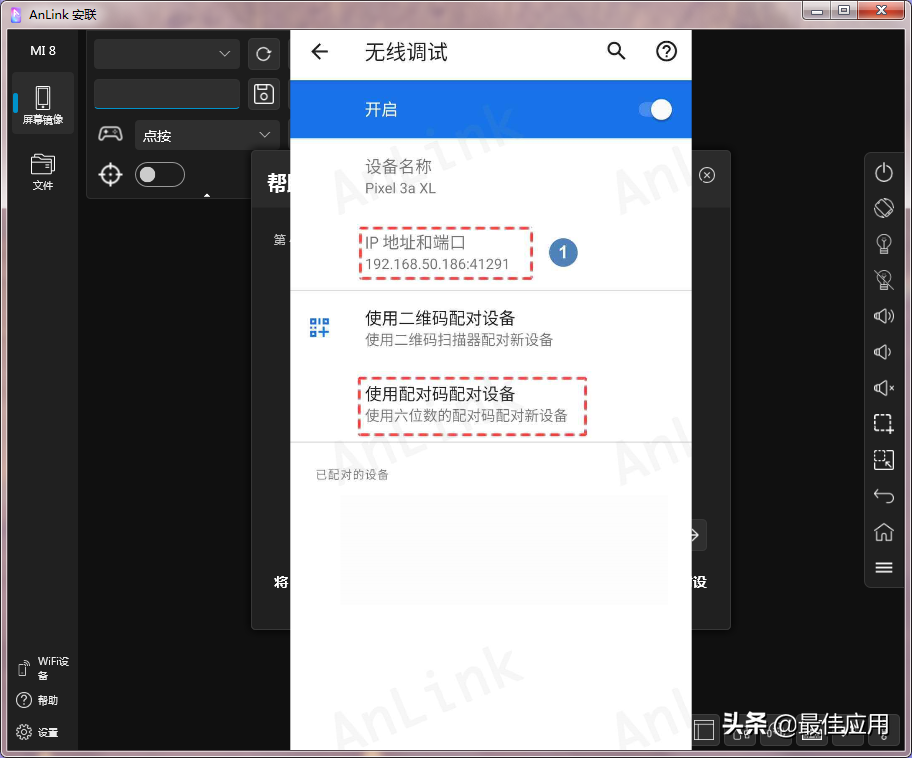Viewport: 912px width, 758px height.
Task: Increase volume with the volume-up icon
Action: tap(884, 316)
